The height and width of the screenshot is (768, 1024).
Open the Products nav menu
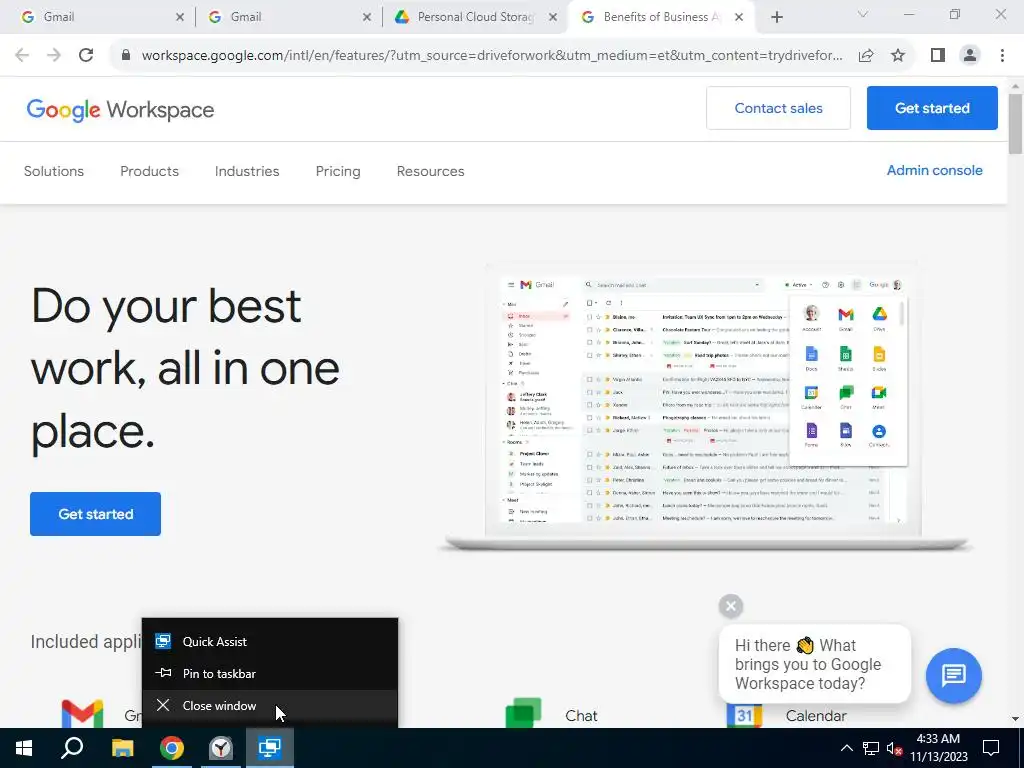pos(150,171)
